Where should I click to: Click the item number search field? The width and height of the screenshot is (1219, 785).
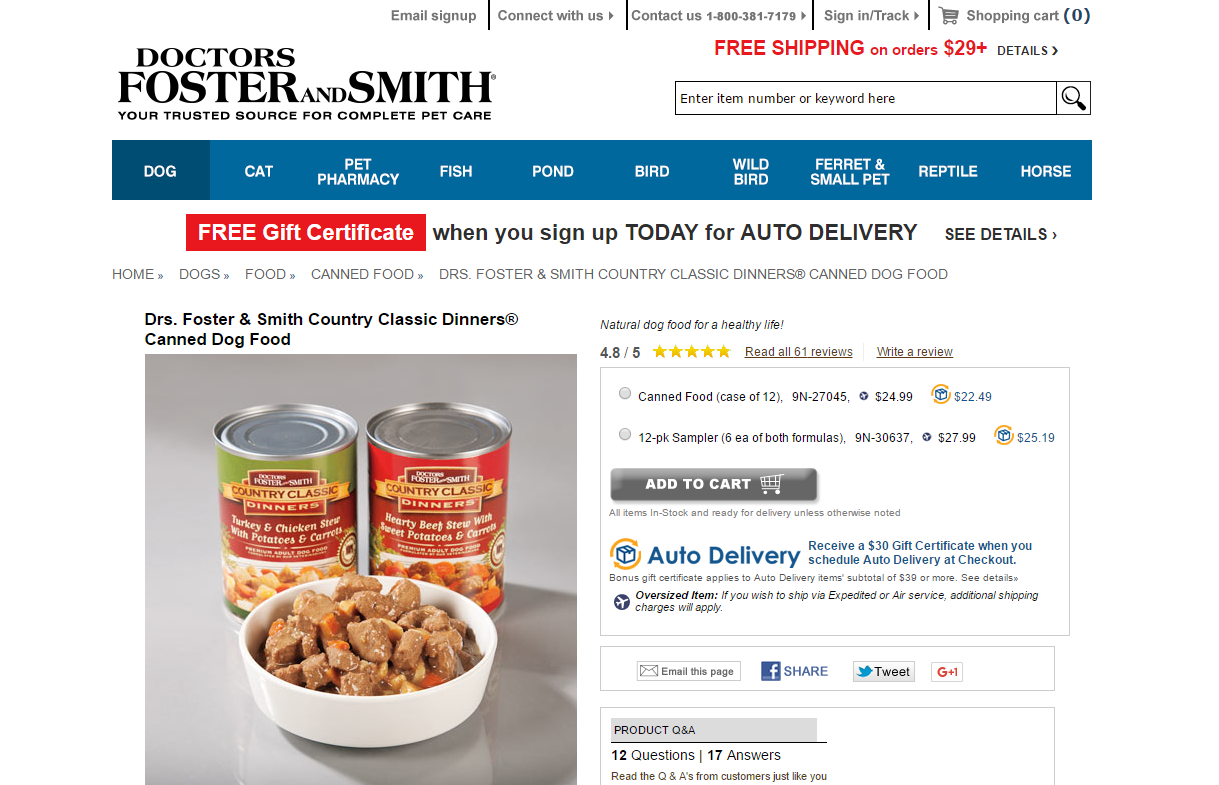tap(866, 98)
